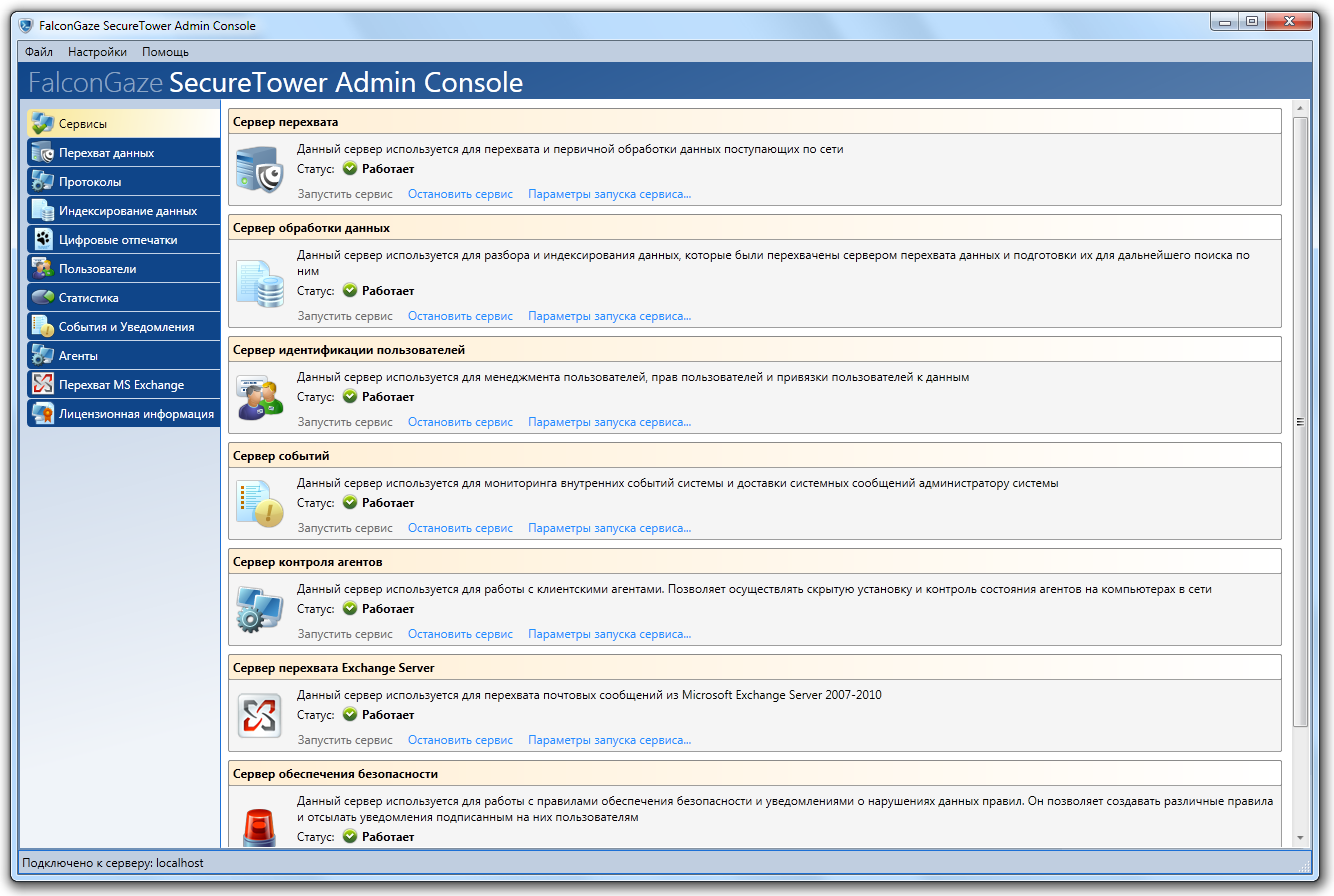The height and width of the screenshot is (896, 1334).
Task: Click the Протоколы sidebar icon
Action: (x=42, y=182)
